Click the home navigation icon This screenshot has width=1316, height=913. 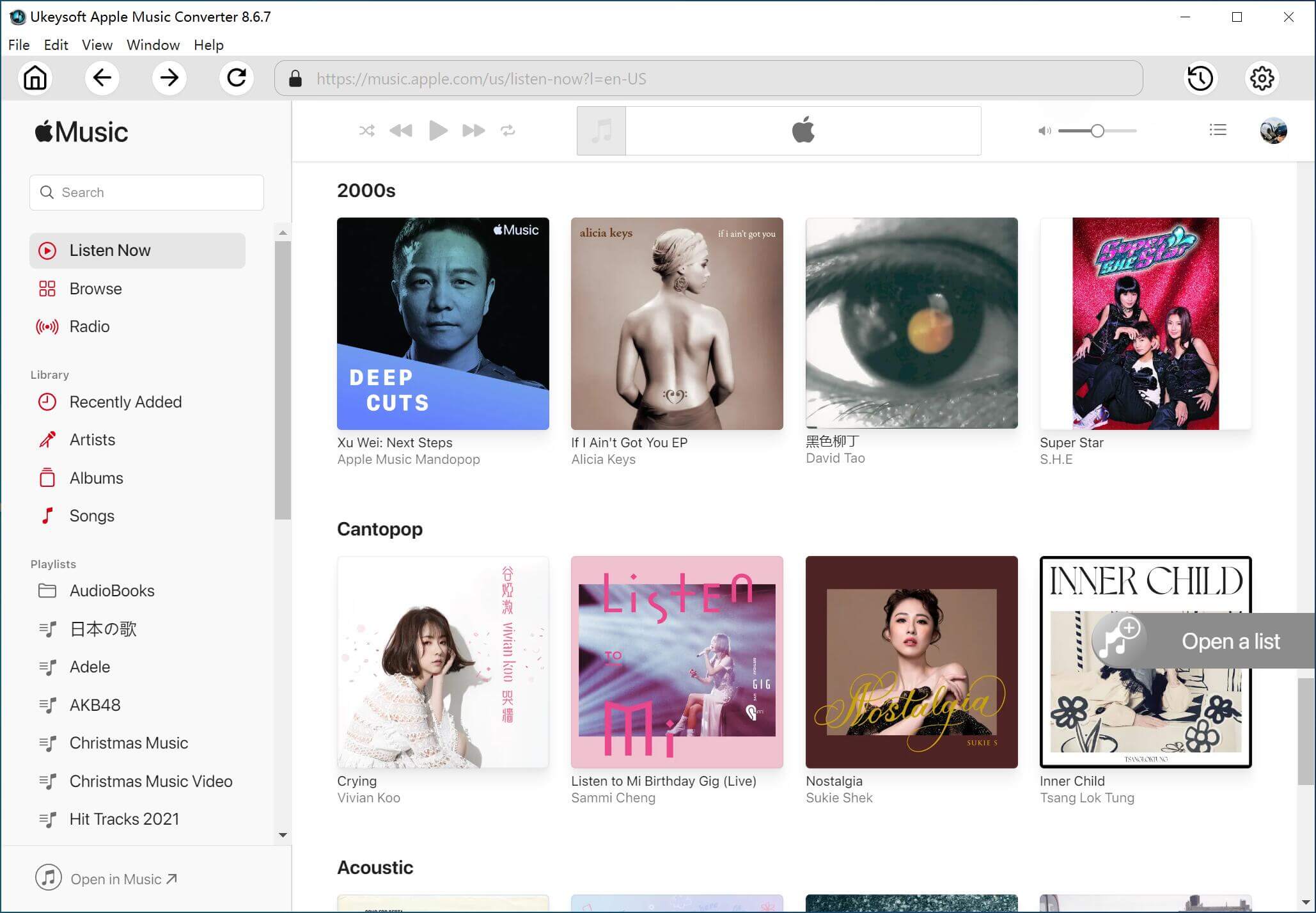[36, 79]
